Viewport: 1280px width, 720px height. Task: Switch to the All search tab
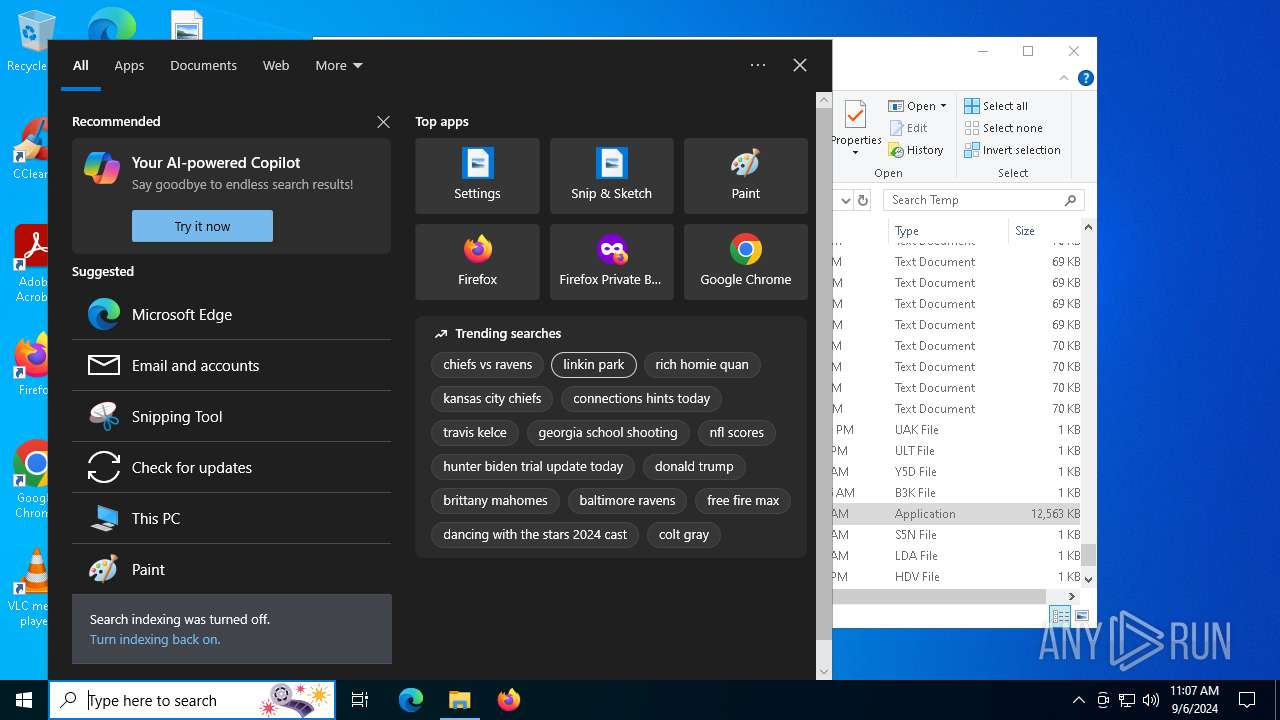click(81, 65)
